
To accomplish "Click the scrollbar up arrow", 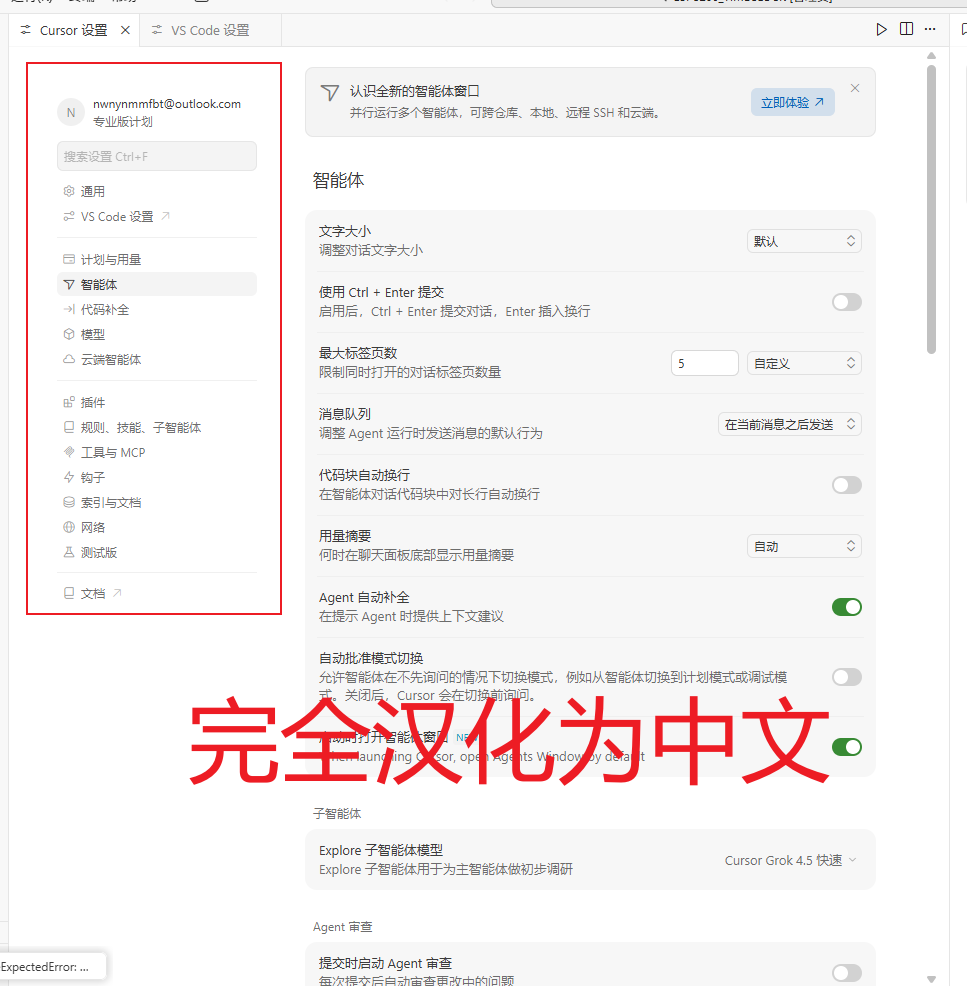I will pos(931,55).
